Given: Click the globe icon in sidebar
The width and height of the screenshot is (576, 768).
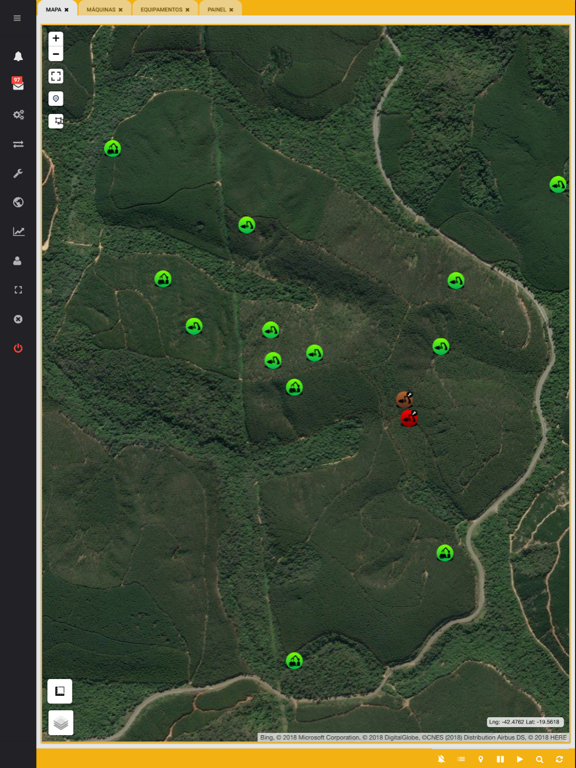Looking at the screenshot, I should (x=18, y=202).
